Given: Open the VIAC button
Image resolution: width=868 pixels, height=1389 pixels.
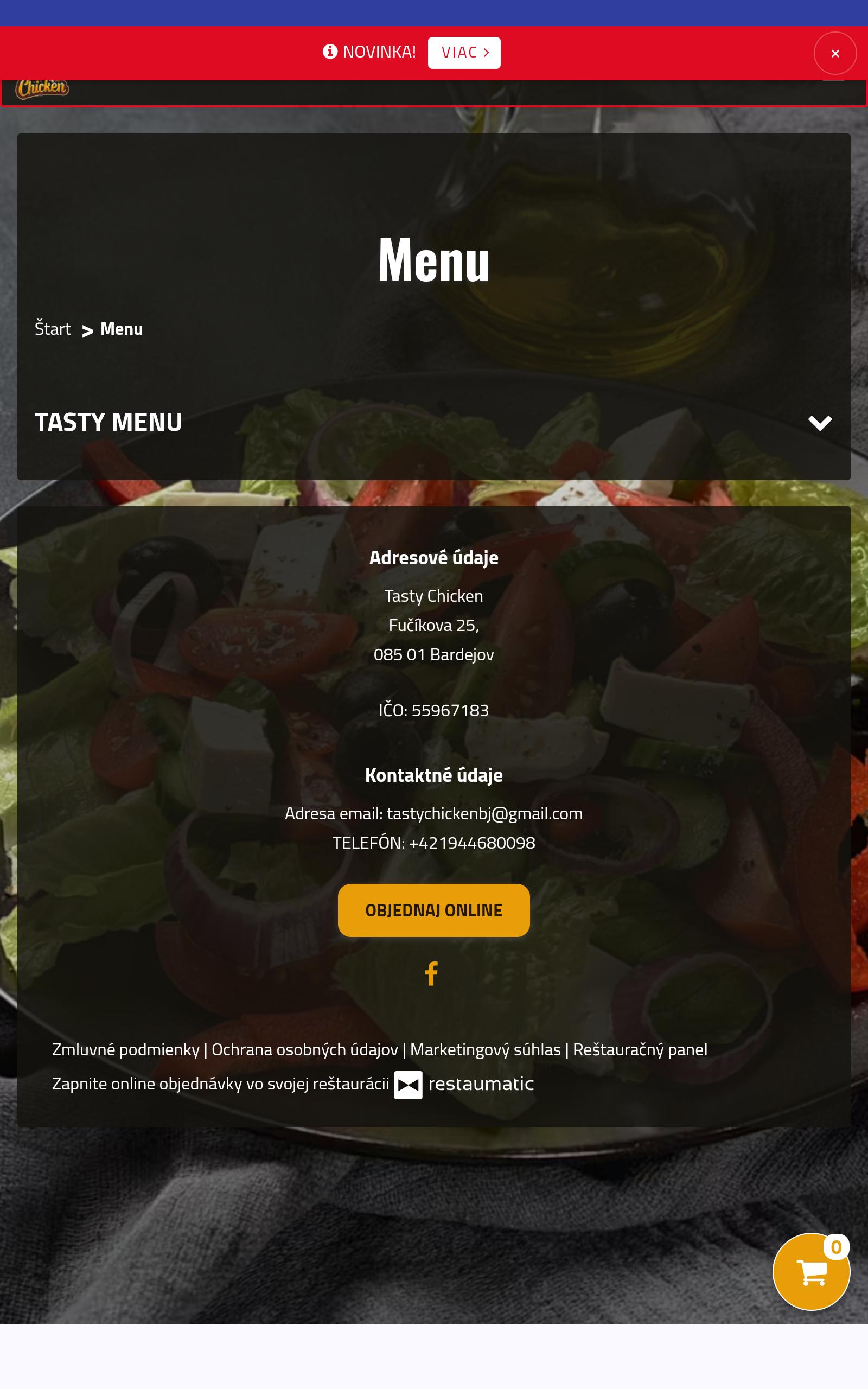Looking at the screenshot, I should [x=464, y=53].
